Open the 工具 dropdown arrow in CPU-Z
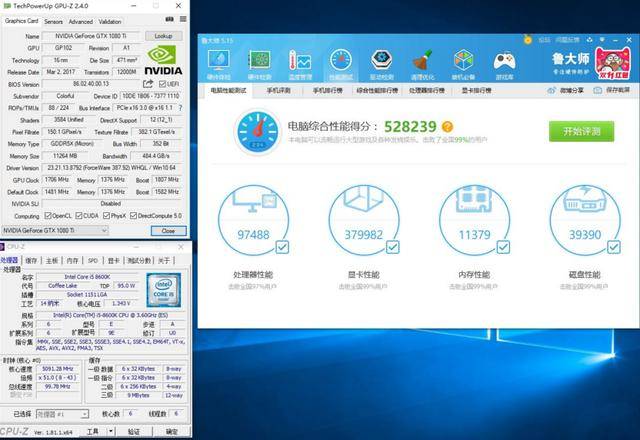 [110, 431]
